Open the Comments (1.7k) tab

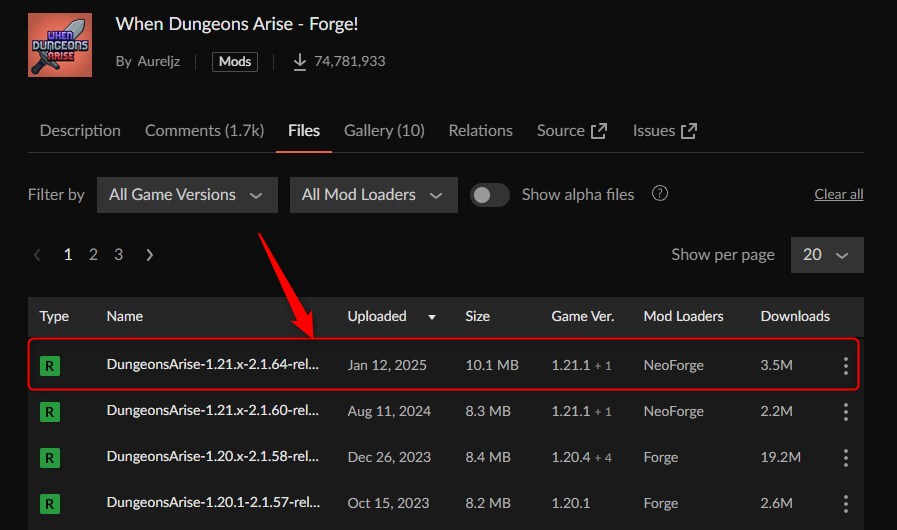[204, 130]
